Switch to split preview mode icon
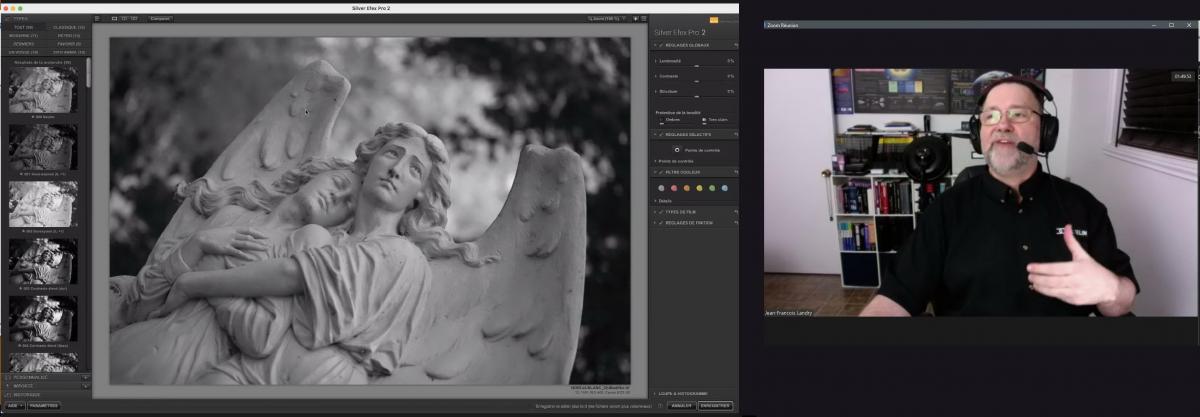The image size is (1200, 417). 125,18
